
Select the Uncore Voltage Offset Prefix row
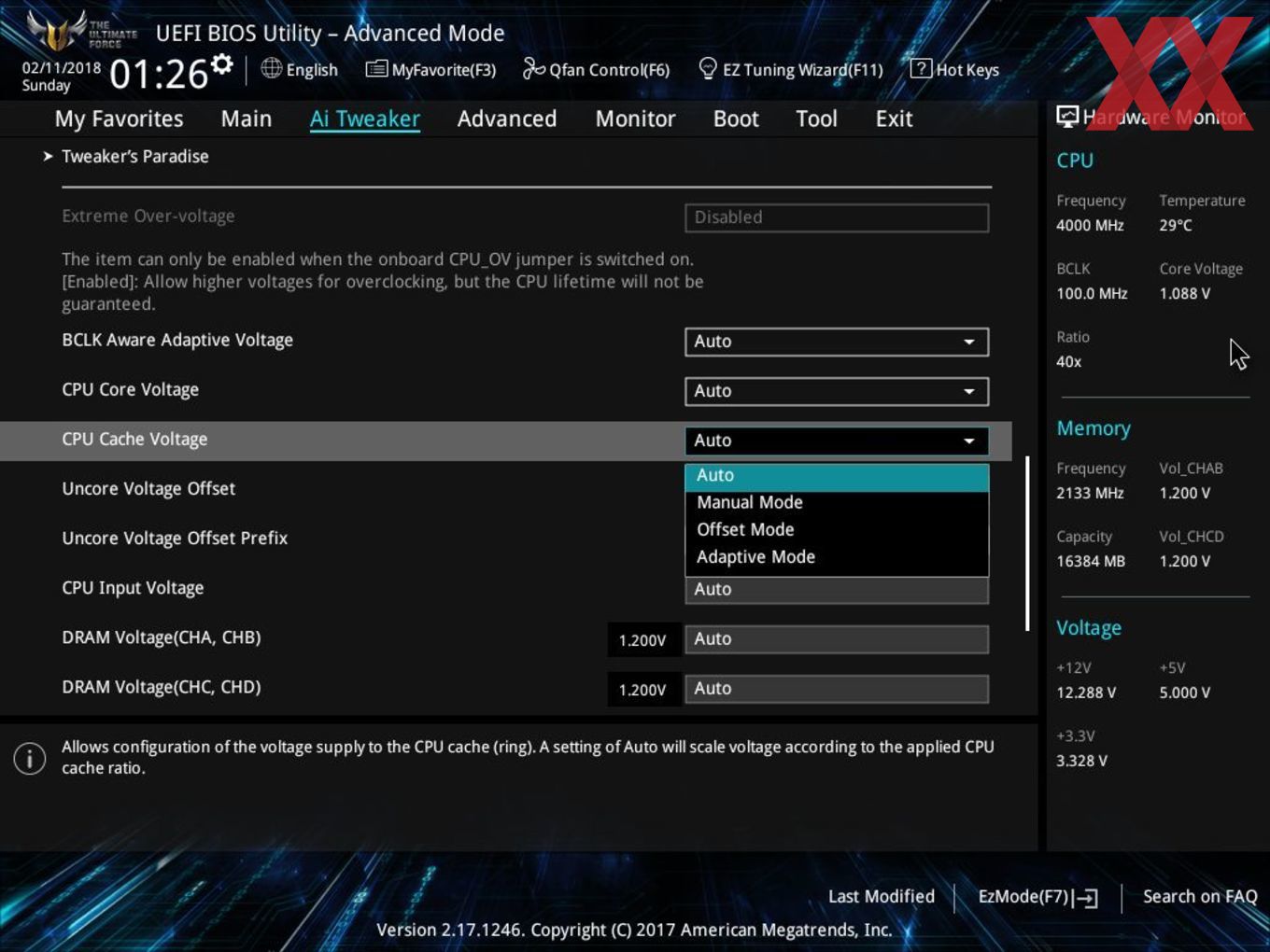[x=175, y=539]
